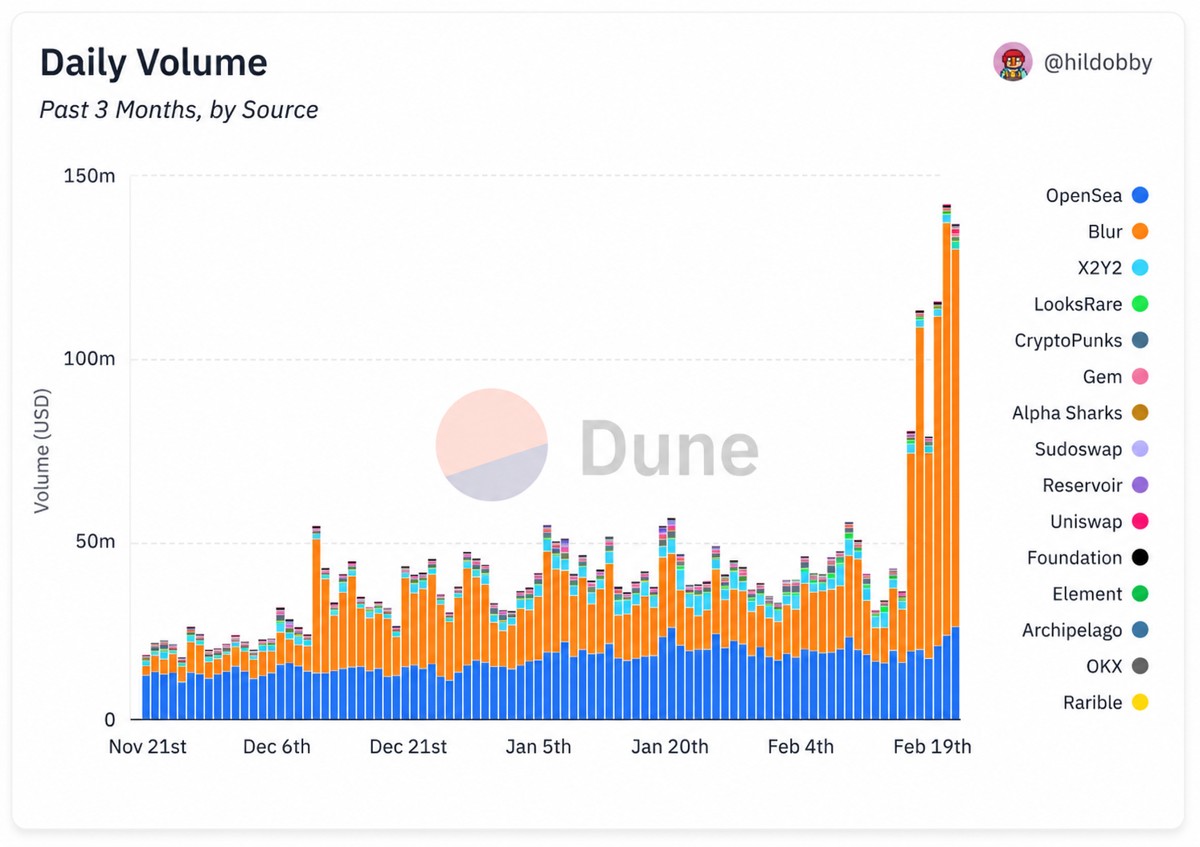Click the Gem pink legend dot
The width and height of the screenshot is (1200, 847).
click(x=1140, y=377)
